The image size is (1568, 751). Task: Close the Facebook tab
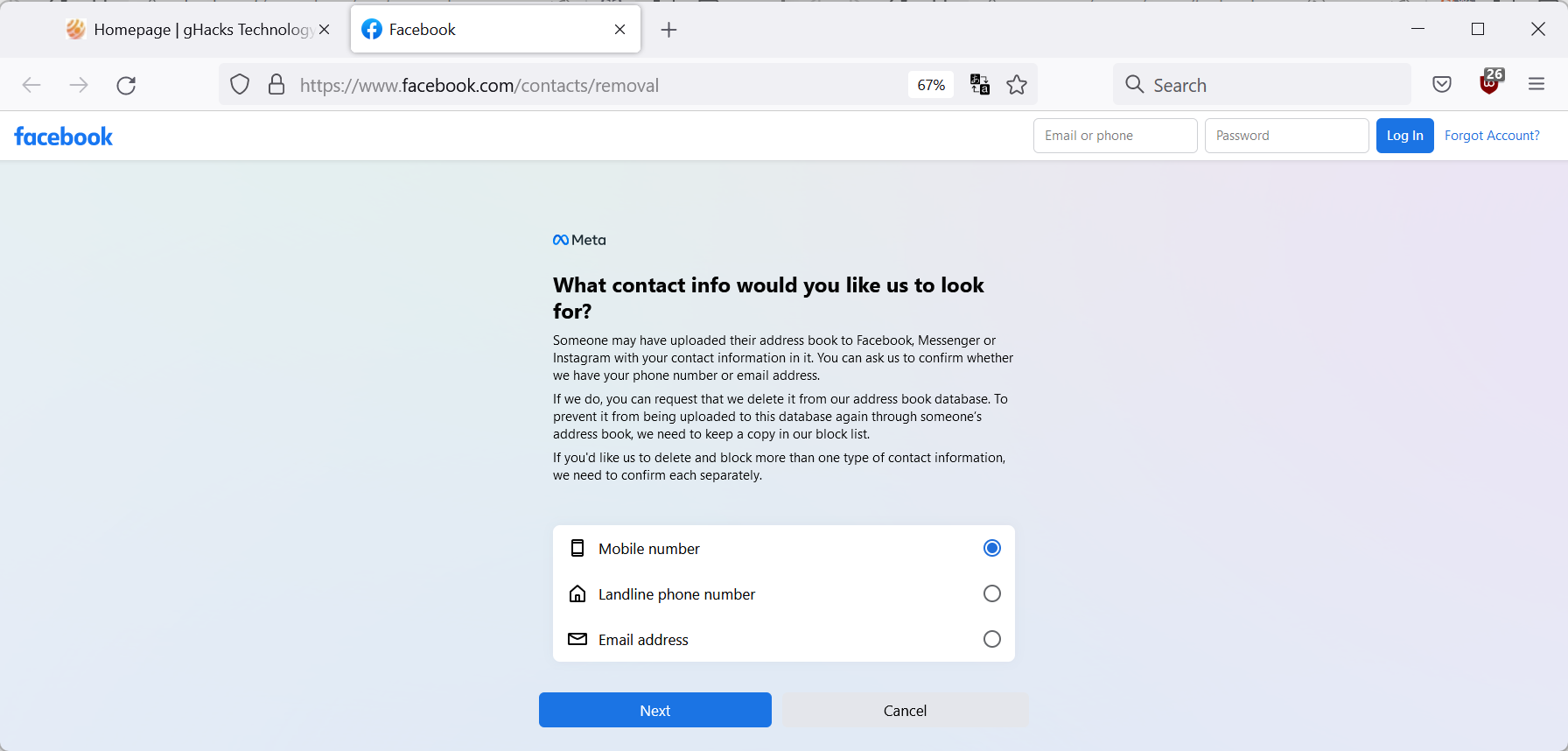pos(619,30)
